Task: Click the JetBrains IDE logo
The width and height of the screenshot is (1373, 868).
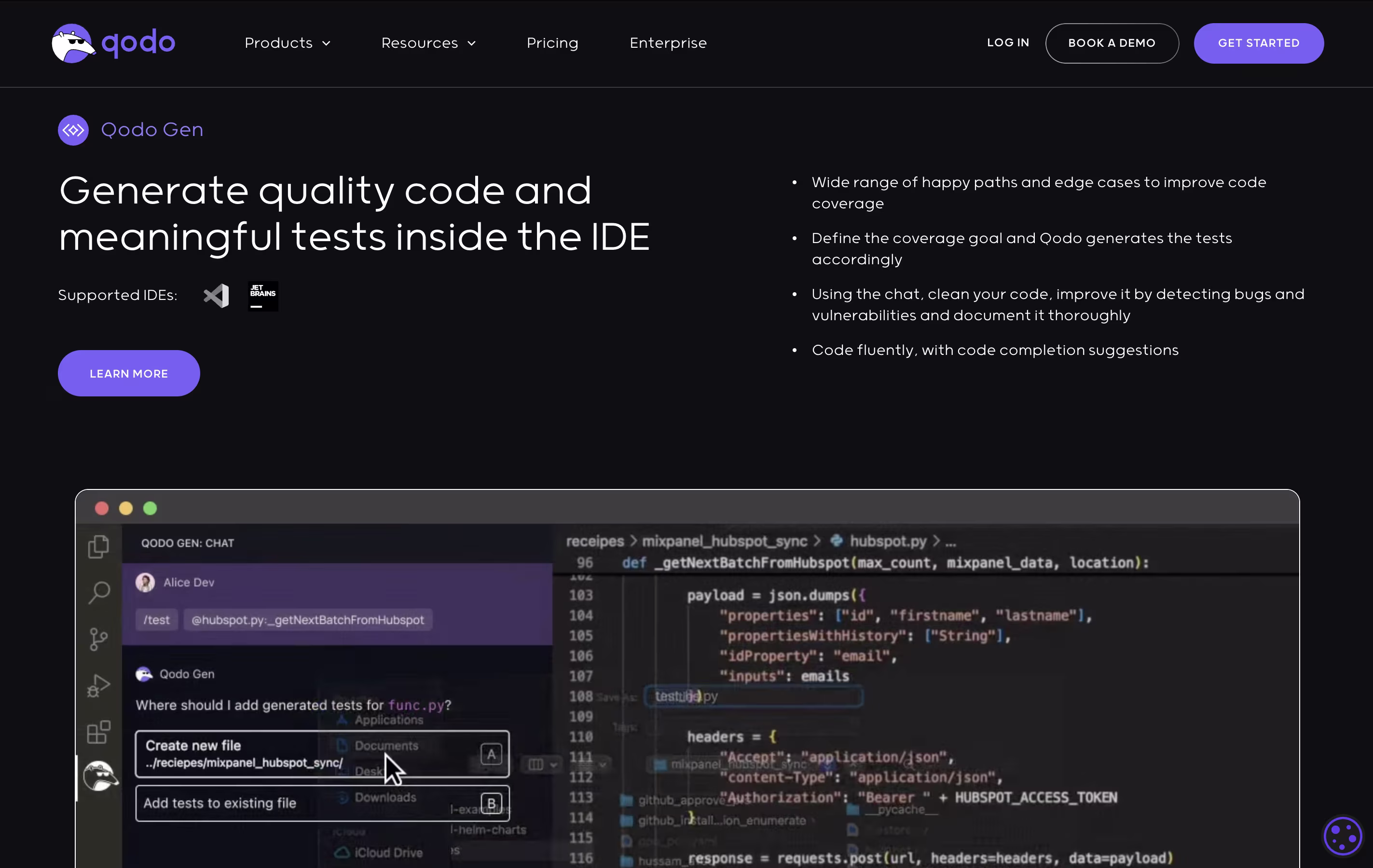Action: coord(263,296)
